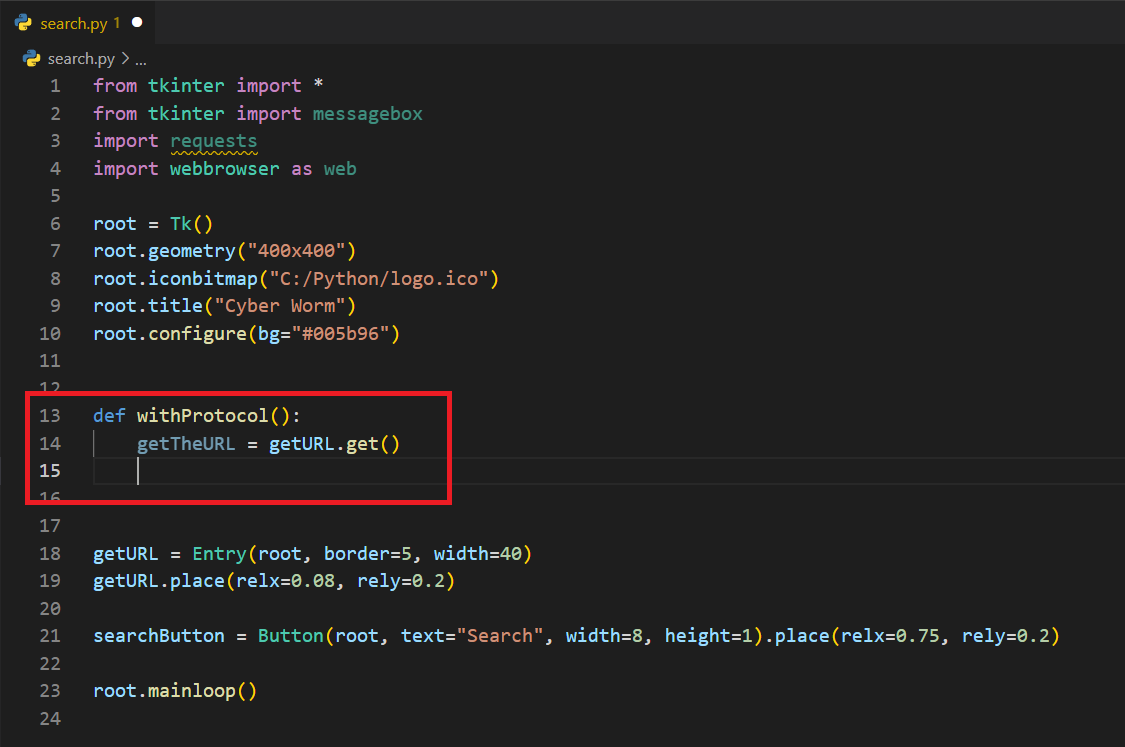1125x747 pixels.
Task: Click the Python icon in the search.py tab
Action: 23,22
